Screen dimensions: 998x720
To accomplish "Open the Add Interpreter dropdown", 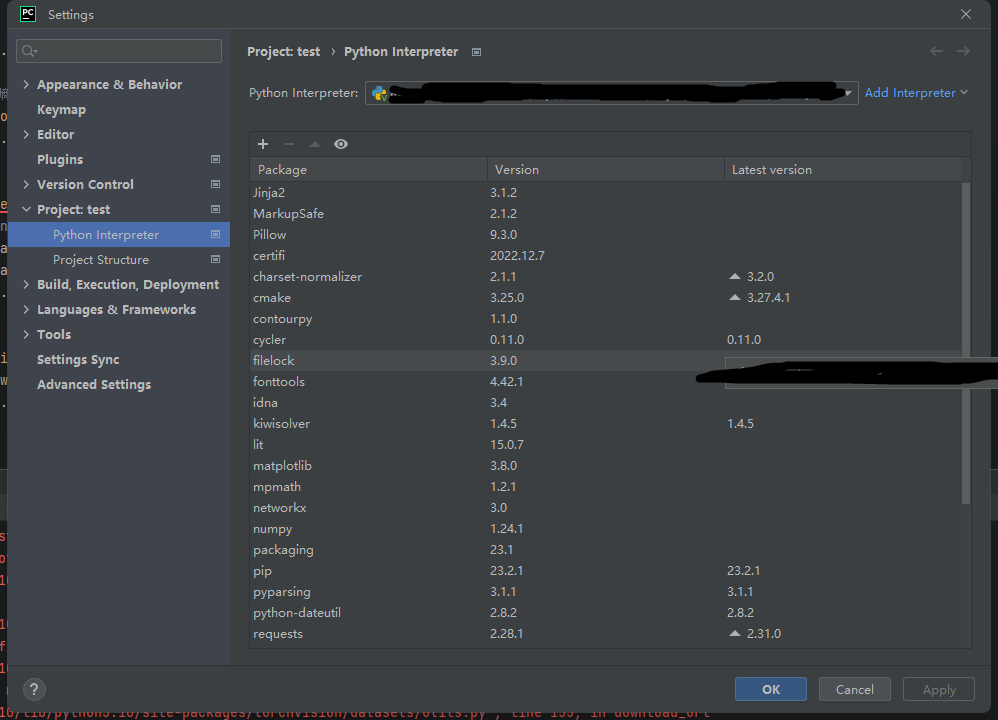I will click(916, 93).
